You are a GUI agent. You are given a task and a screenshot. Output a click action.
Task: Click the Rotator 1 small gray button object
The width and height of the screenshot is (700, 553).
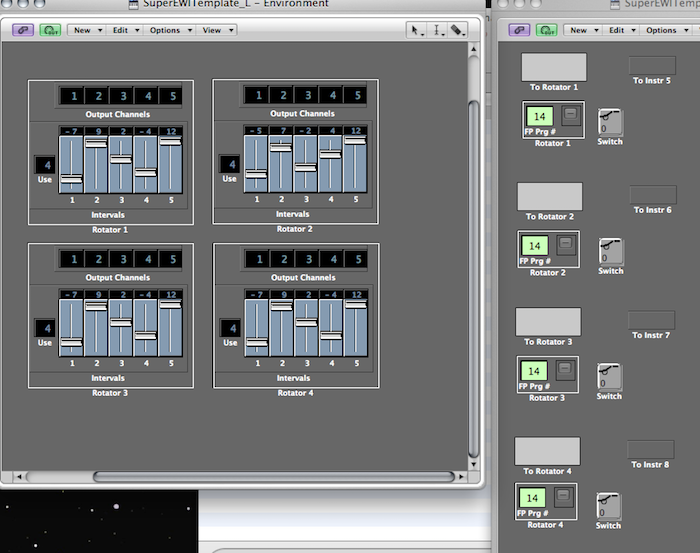point(569,116)
